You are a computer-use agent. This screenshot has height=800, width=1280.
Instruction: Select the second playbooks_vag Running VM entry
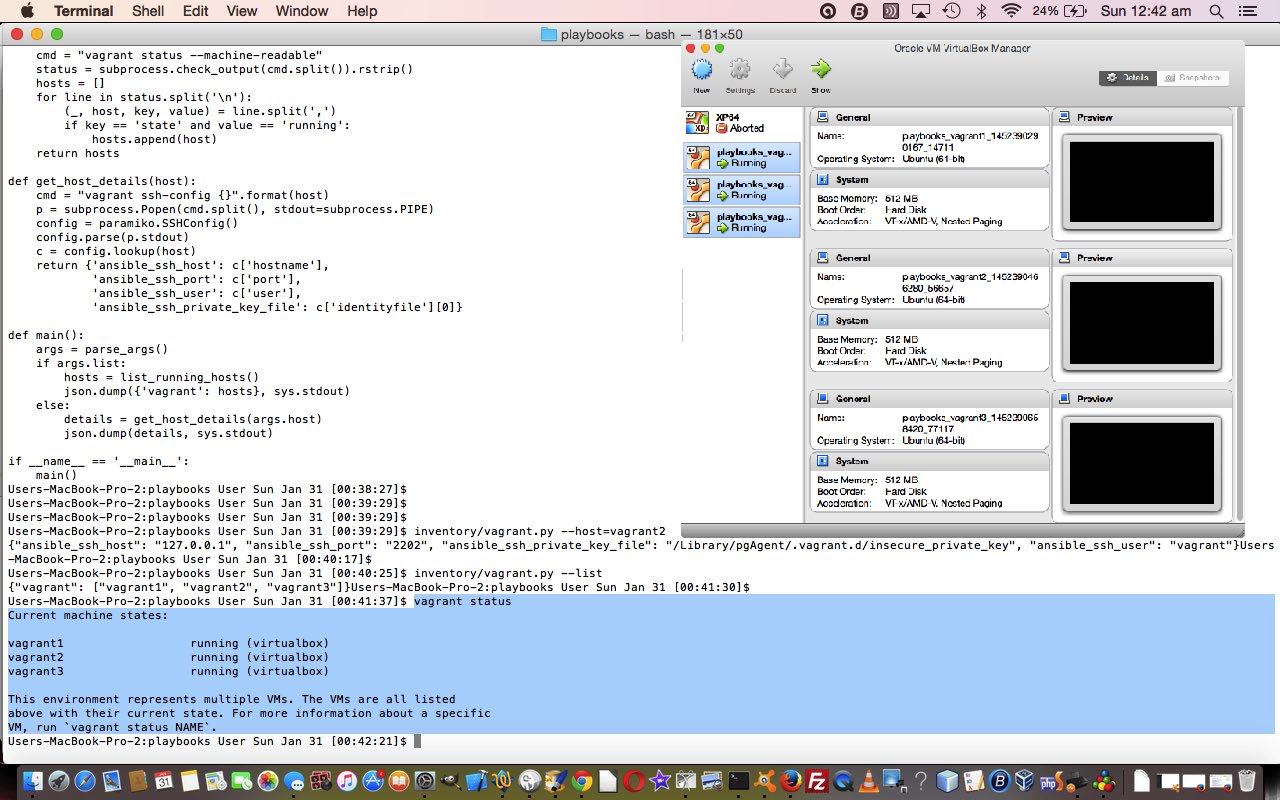[x=742, y=189]
